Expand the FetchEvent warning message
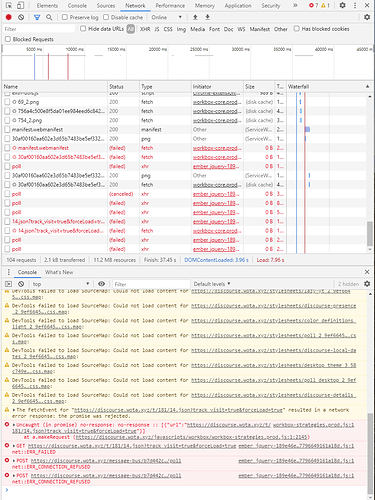The width and height of the screenshot is (375, 500). point(14,410)
